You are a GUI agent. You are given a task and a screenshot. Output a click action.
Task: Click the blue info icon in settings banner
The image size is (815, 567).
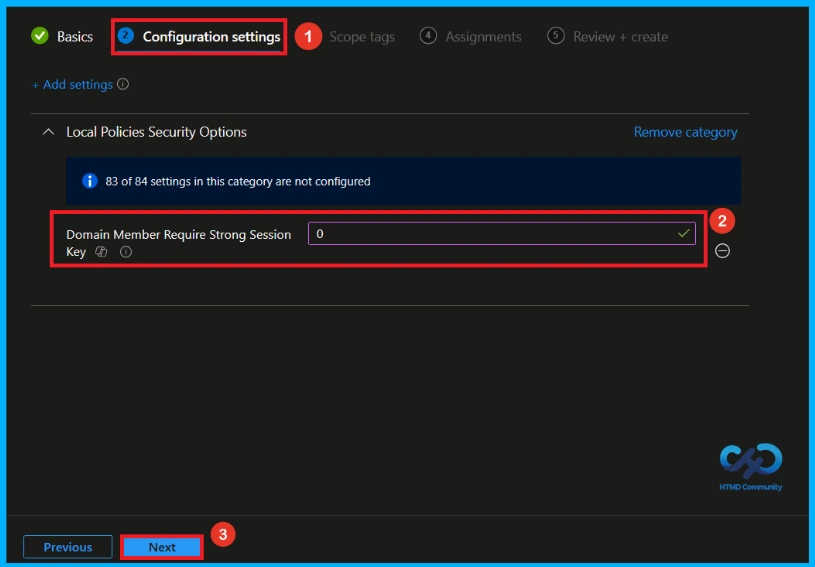coord(90,181)
